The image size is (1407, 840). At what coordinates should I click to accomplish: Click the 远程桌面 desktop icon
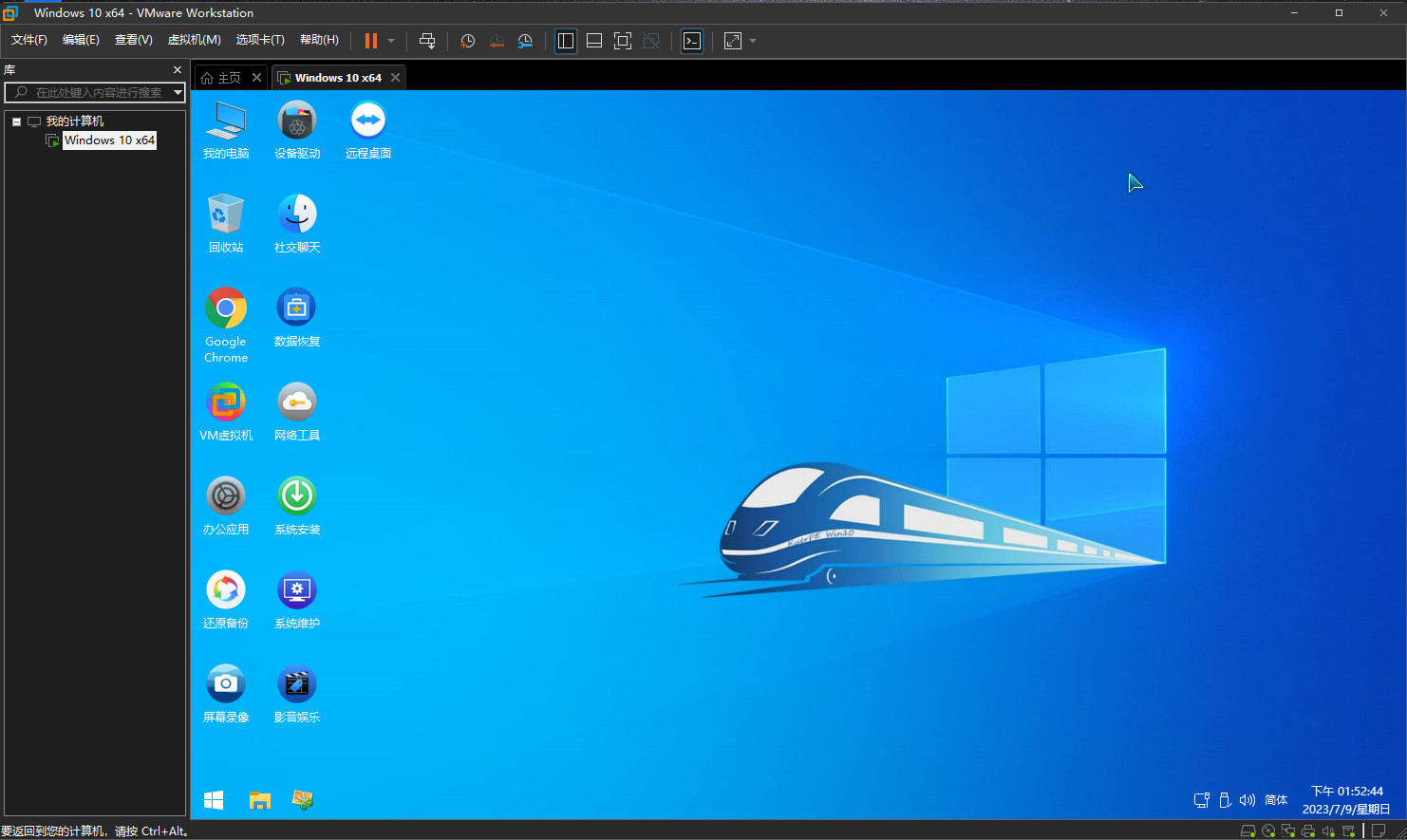pyautogui.click(x=368, y=131)
